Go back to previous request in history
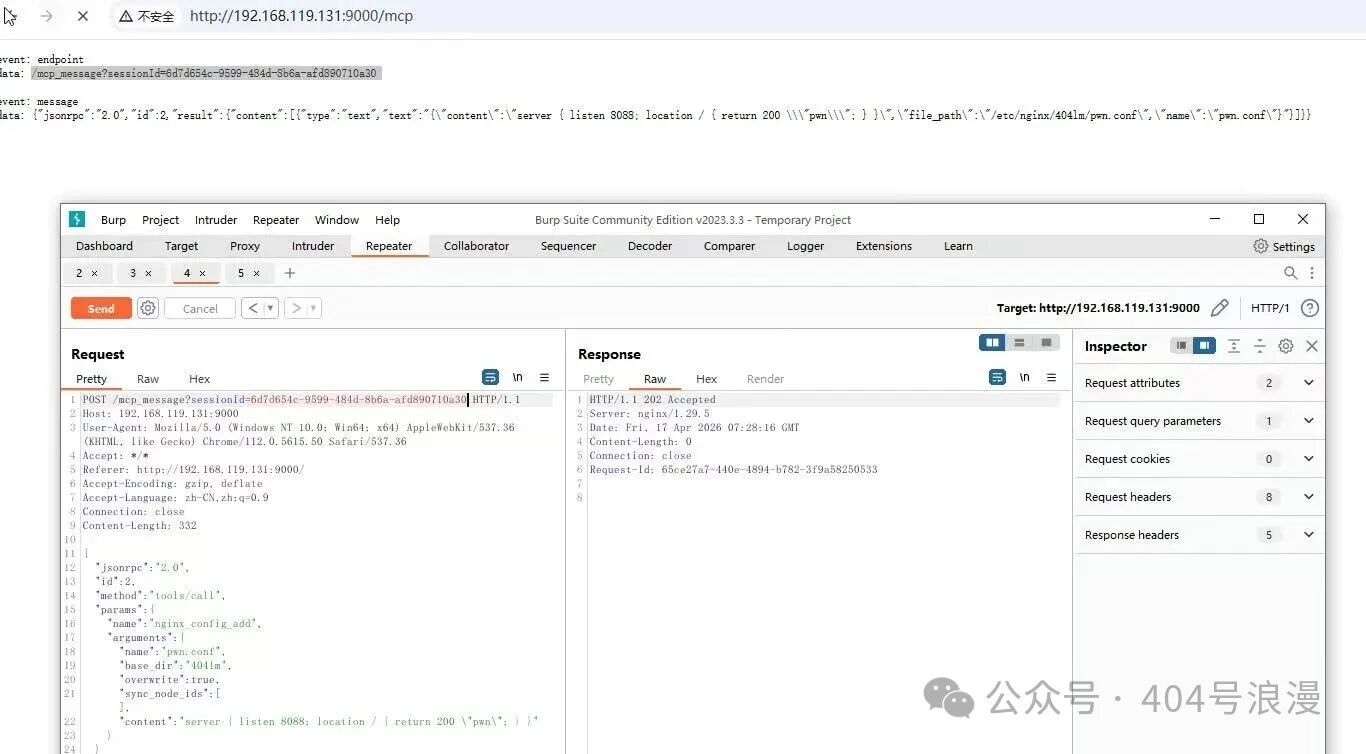The height and width of the screenshot is (754, 1366). 253,308
